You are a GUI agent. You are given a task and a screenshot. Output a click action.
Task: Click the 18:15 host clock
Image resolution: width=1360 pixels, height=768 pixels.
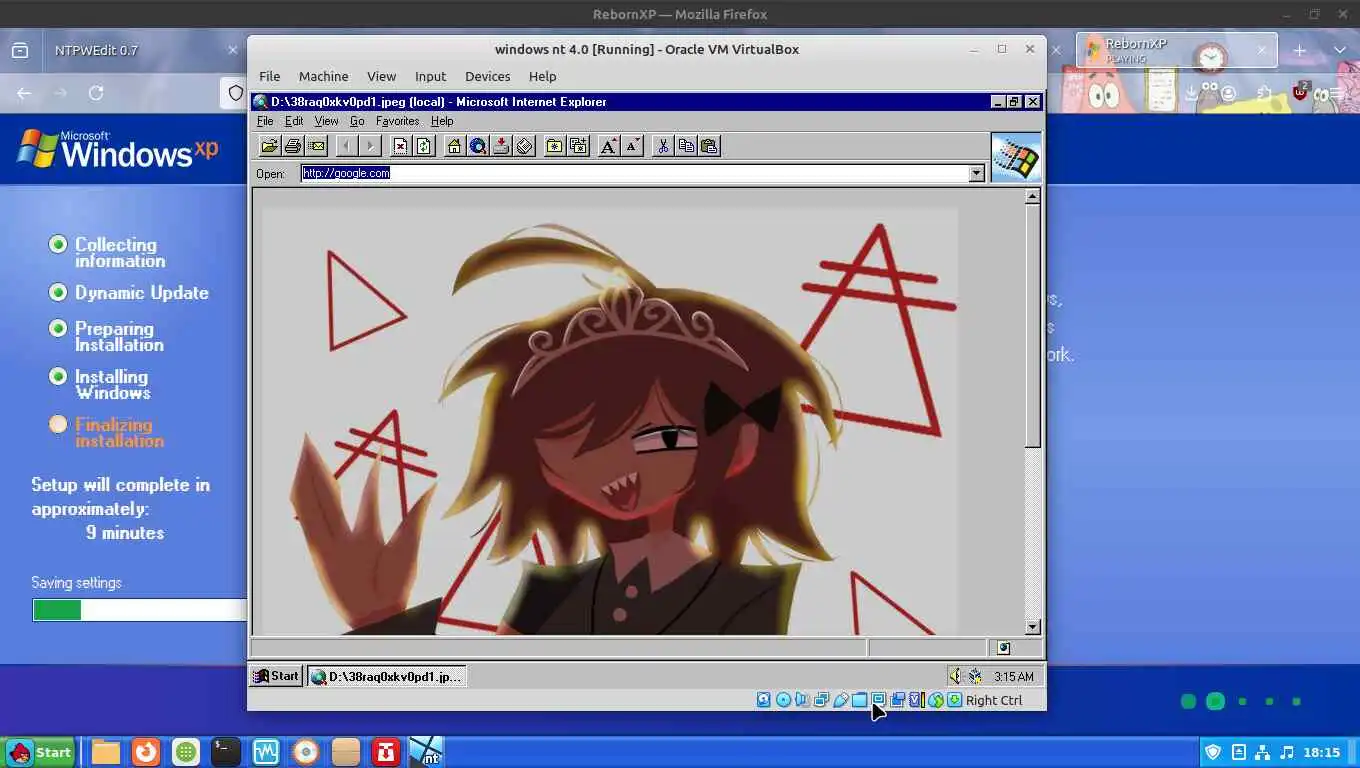pos(1321,752)
